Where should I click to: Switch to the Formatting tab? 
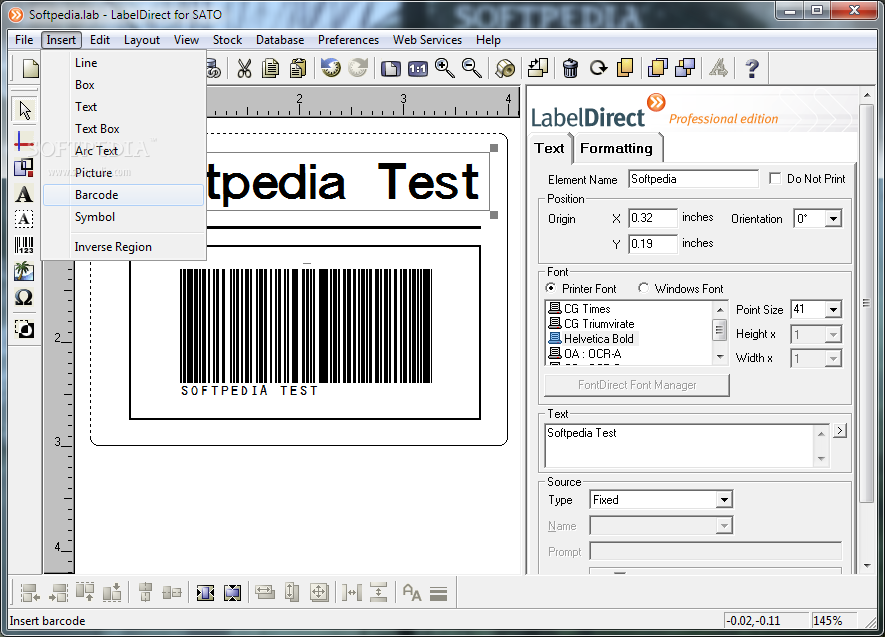tap(616, 148)
